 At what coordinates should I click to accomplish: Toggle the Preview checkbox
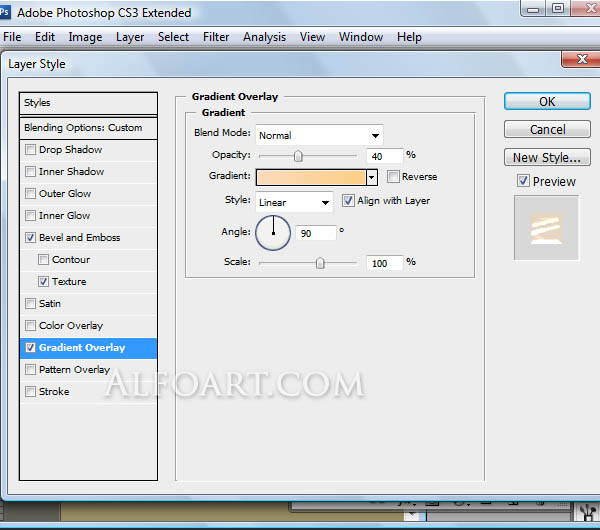coord(523,181)
